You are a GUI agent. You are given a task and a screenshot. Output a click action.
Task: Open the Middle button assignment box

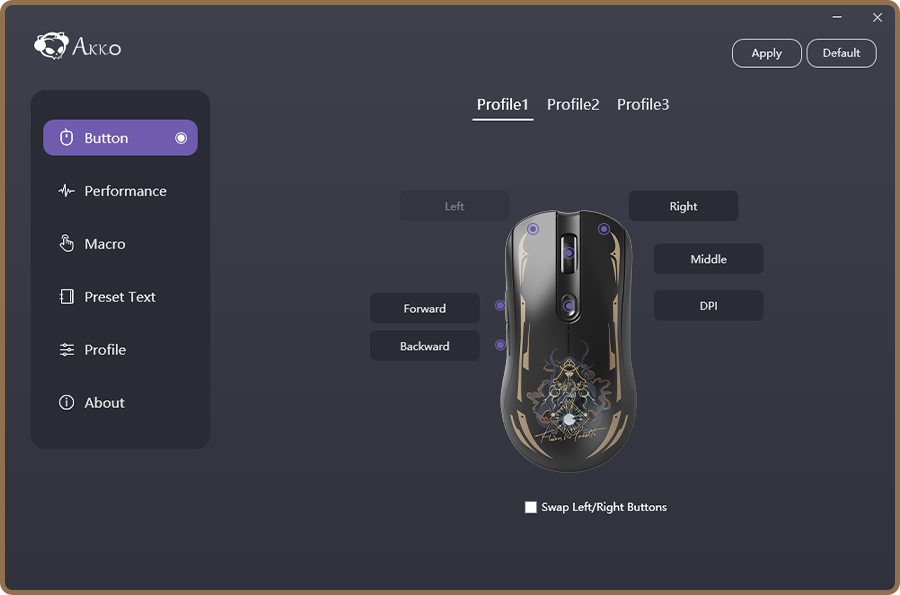[x=708, y=259]
